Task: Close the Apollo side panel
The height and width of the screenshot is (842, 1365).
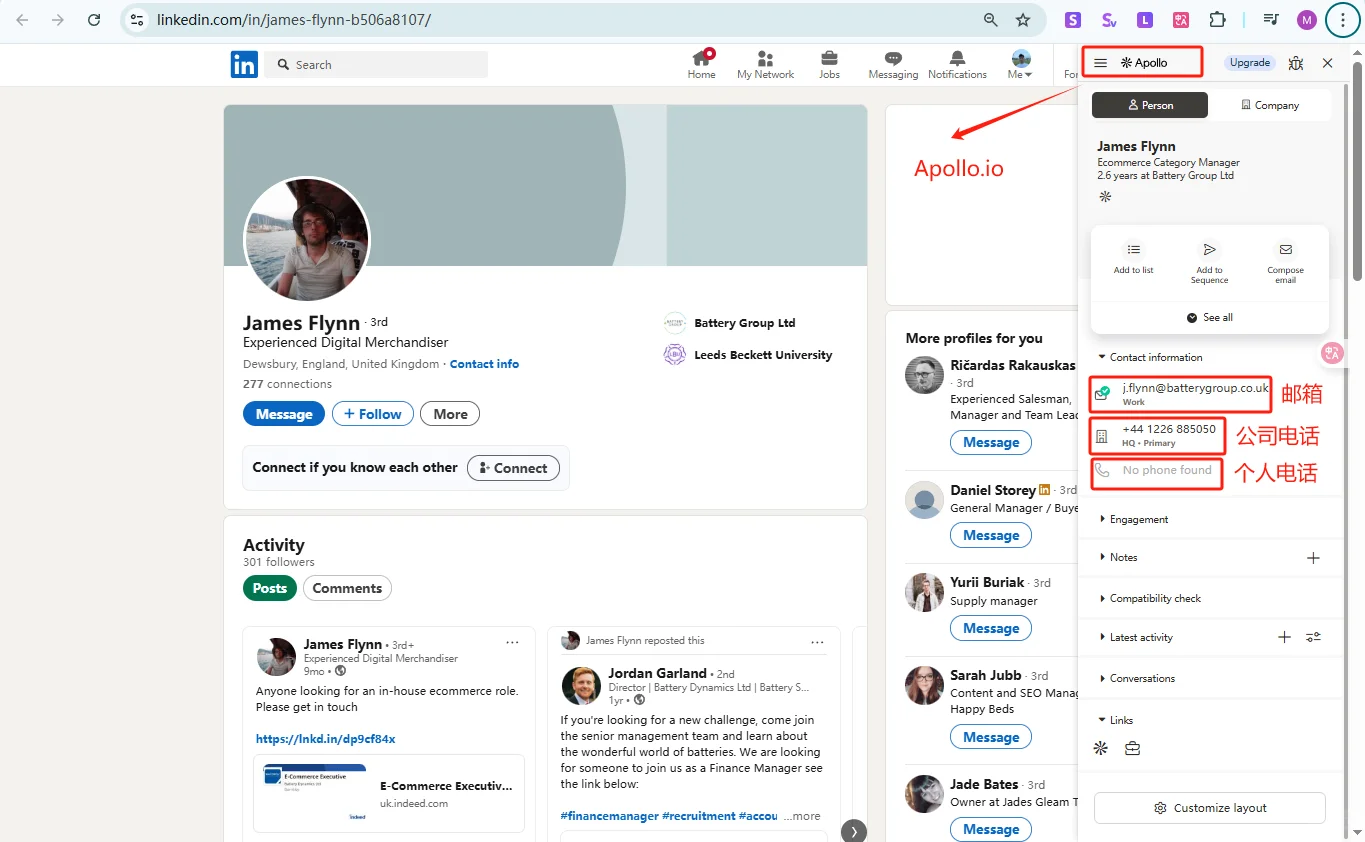Action: tap(1327, 63)
